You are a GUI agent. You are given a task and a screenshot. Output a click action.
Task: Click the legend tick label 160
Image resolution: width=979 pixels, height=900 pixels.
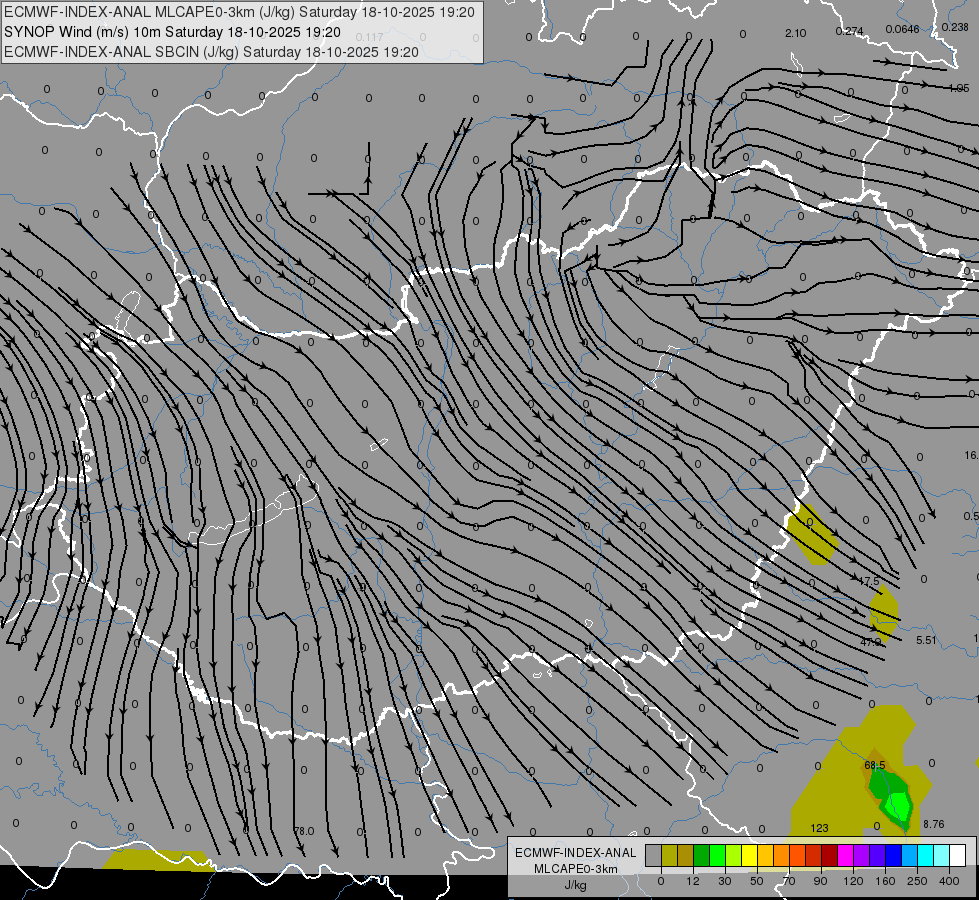pos(885,882)
